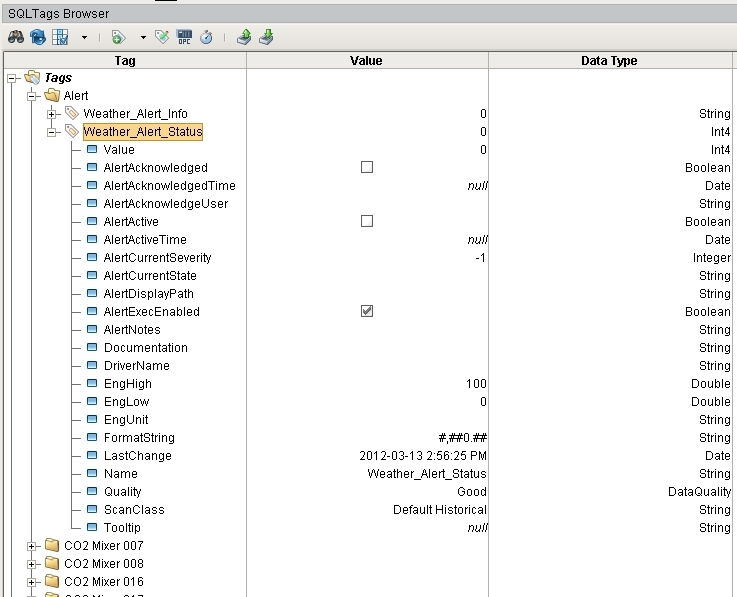The image size is (737, 597).
Task: Collapse the Alert folder
Action: [x=31, y=96]
